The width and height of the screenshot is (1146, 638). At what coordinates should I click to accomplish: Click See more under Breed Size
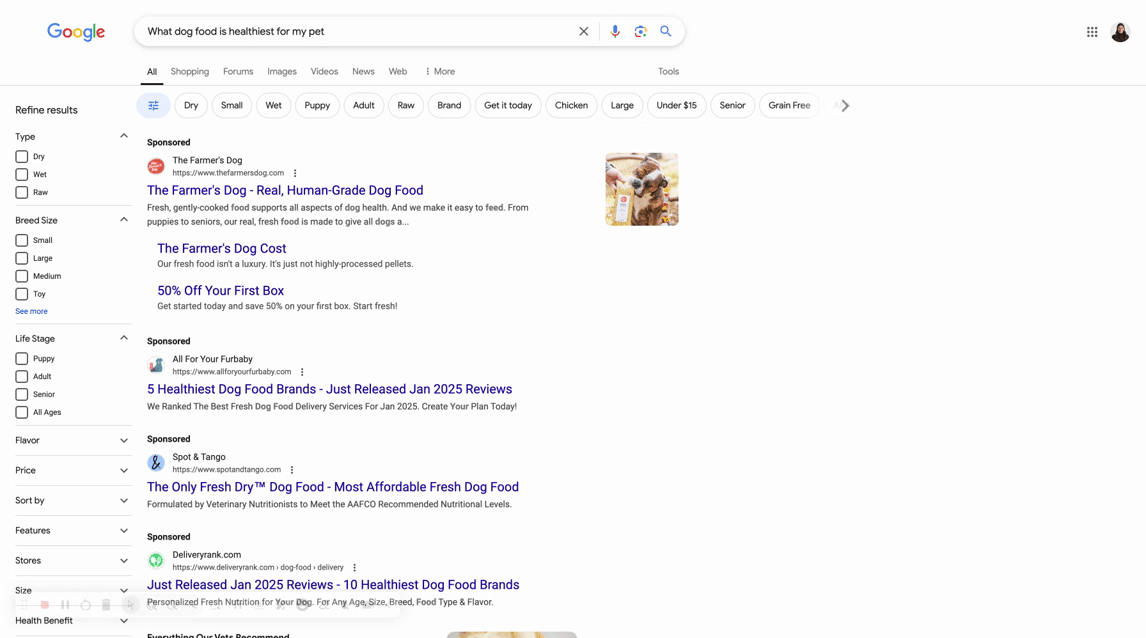pos(31,311)
